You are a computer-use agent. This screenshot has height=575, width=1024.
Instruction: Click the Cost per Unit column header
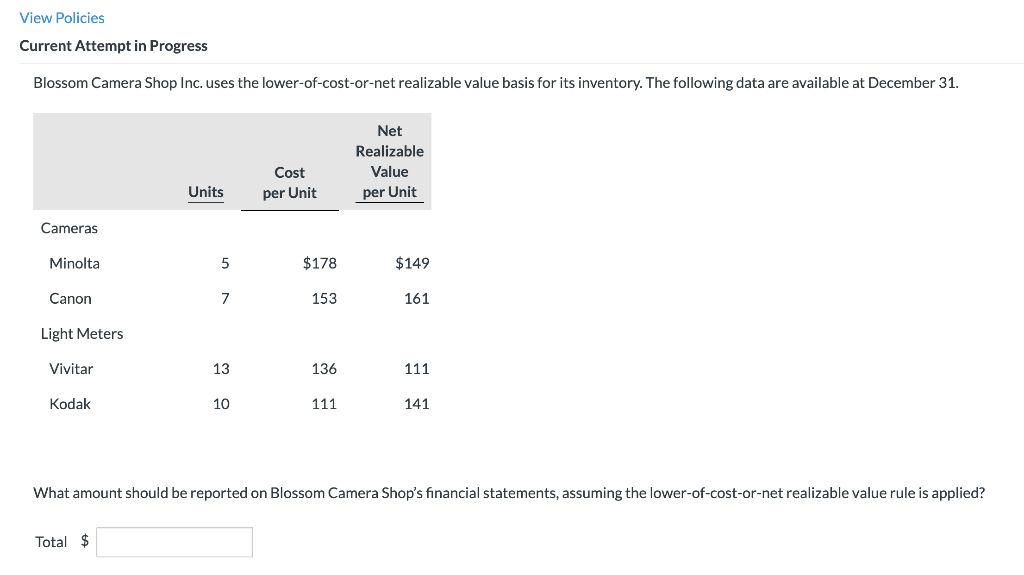(289, 182)
